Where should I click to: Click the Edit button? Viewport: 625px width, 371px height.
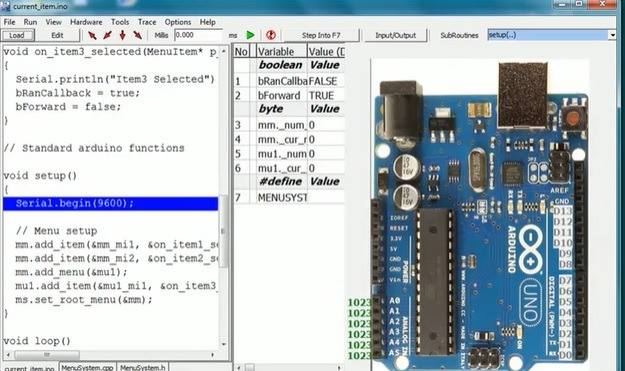(x=57, y=35)
